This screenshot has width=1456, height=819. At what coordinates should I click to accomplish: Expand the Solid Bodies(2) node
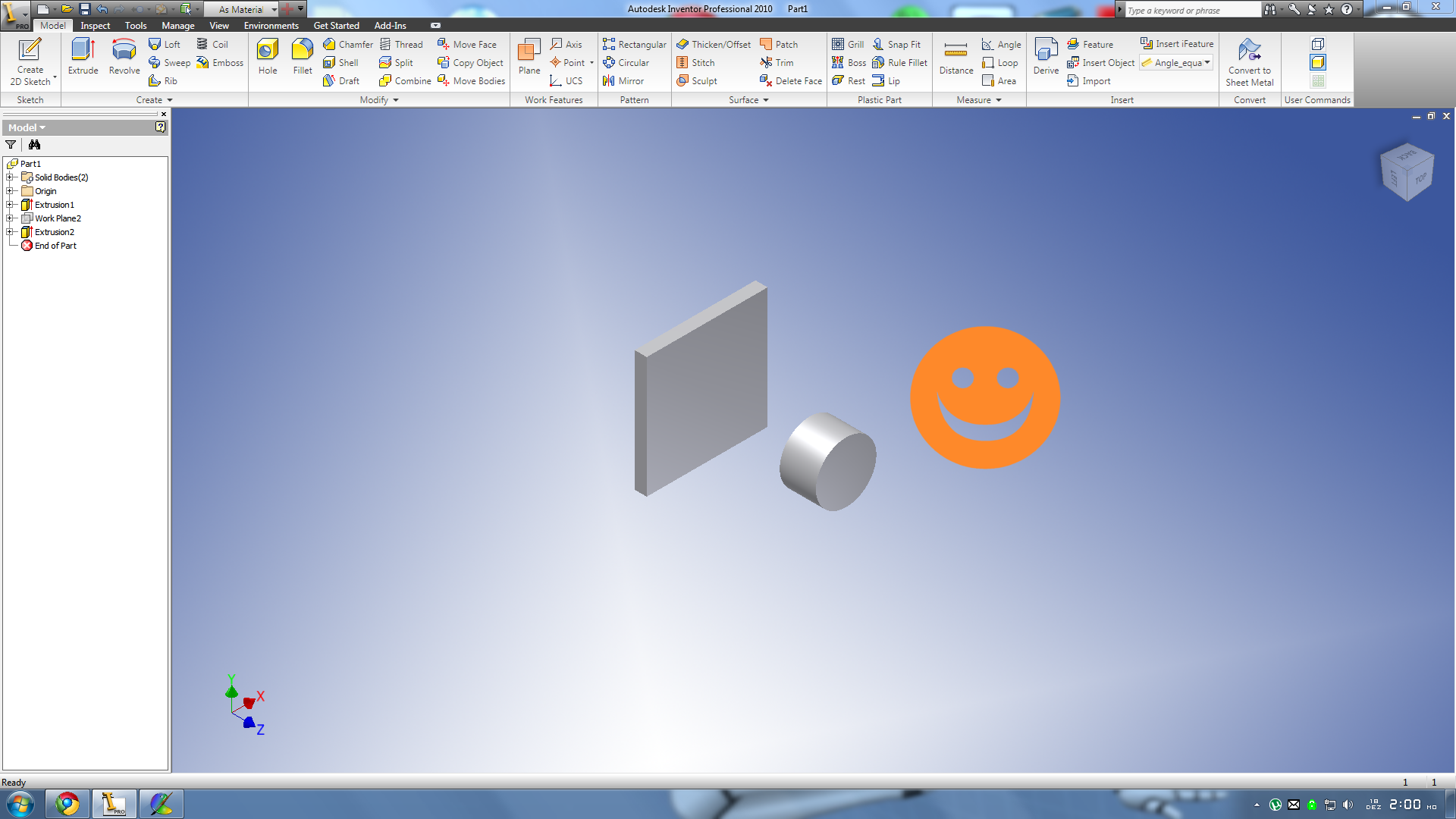10,177
